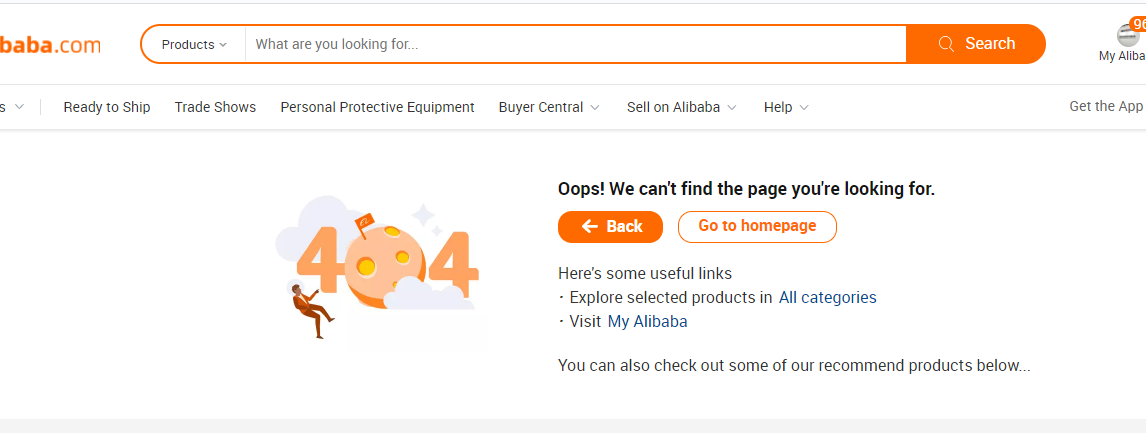
Task: Follow the All categories link
Action: (827, 297)
